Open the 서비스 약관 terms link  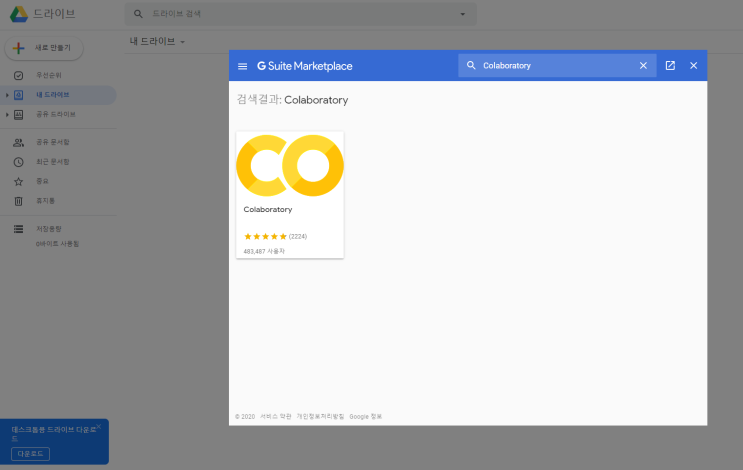(275, 416)
